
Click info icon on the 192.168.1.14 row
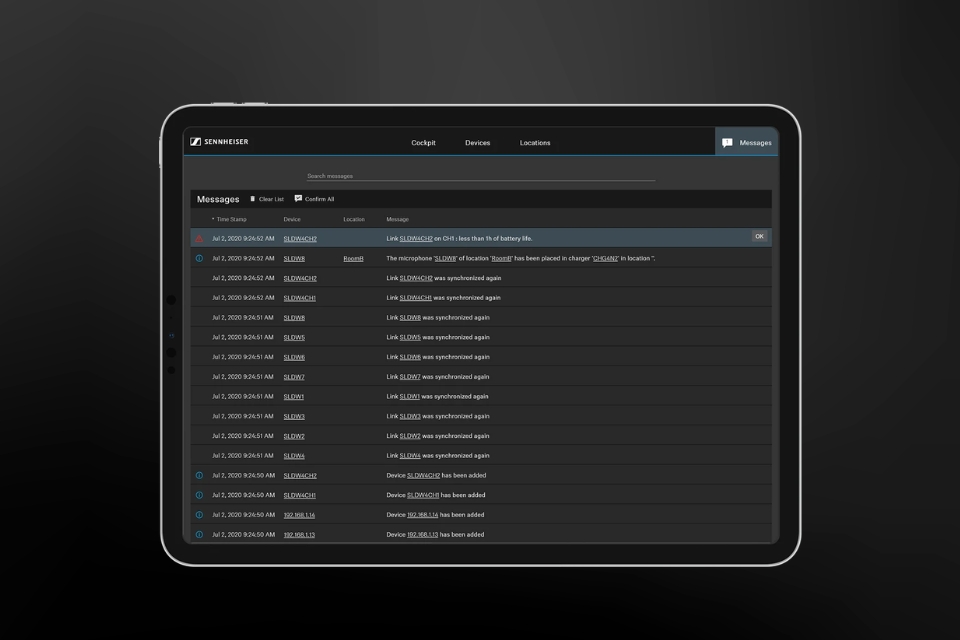199,515
